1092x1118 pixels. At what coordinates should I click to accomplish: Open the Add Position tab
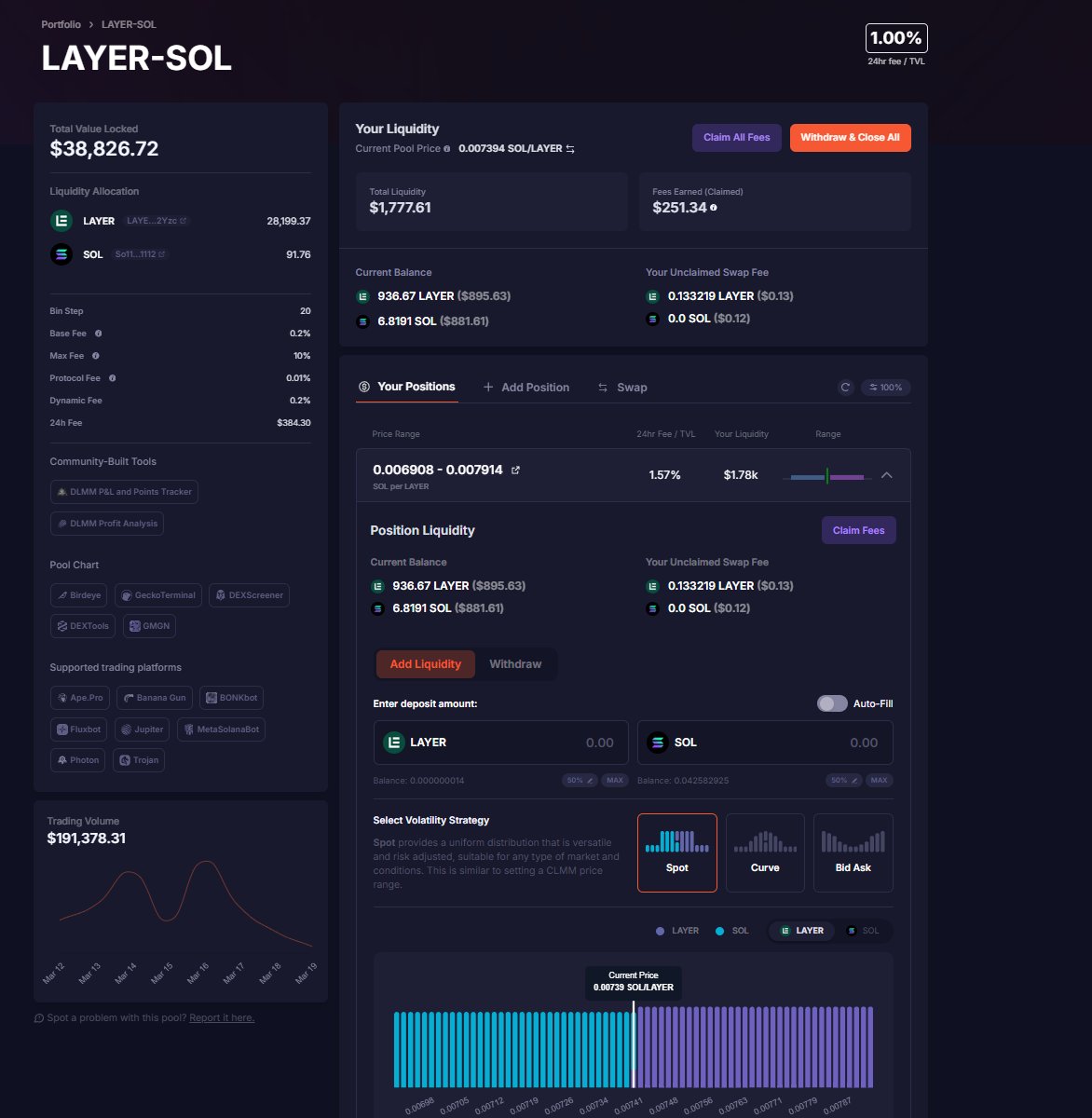(526, 388)
